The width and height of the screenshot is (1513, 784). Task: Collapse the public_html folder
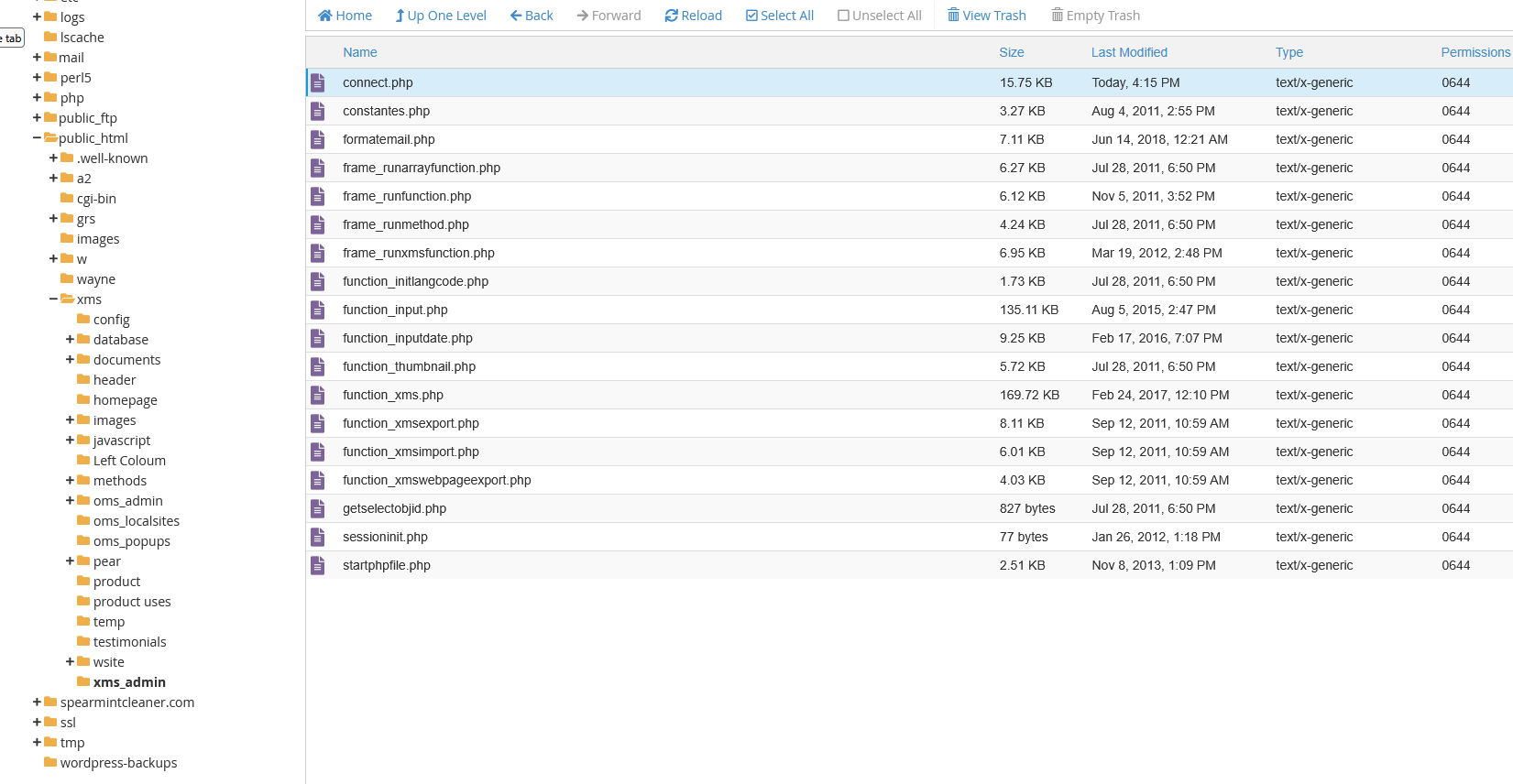pos(38,138)
